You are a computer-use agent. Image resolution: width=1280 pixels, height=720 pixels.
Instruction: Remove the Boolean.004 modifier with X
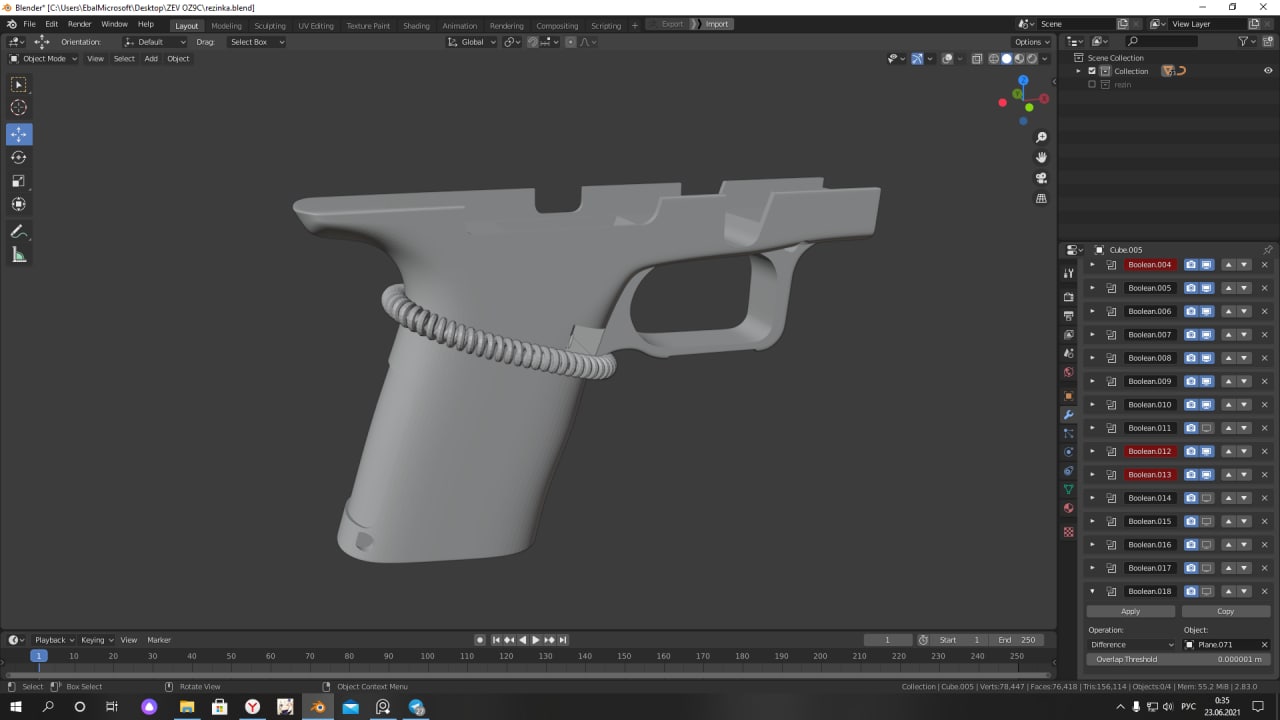pyautogui.click(x=1264, y=265)
